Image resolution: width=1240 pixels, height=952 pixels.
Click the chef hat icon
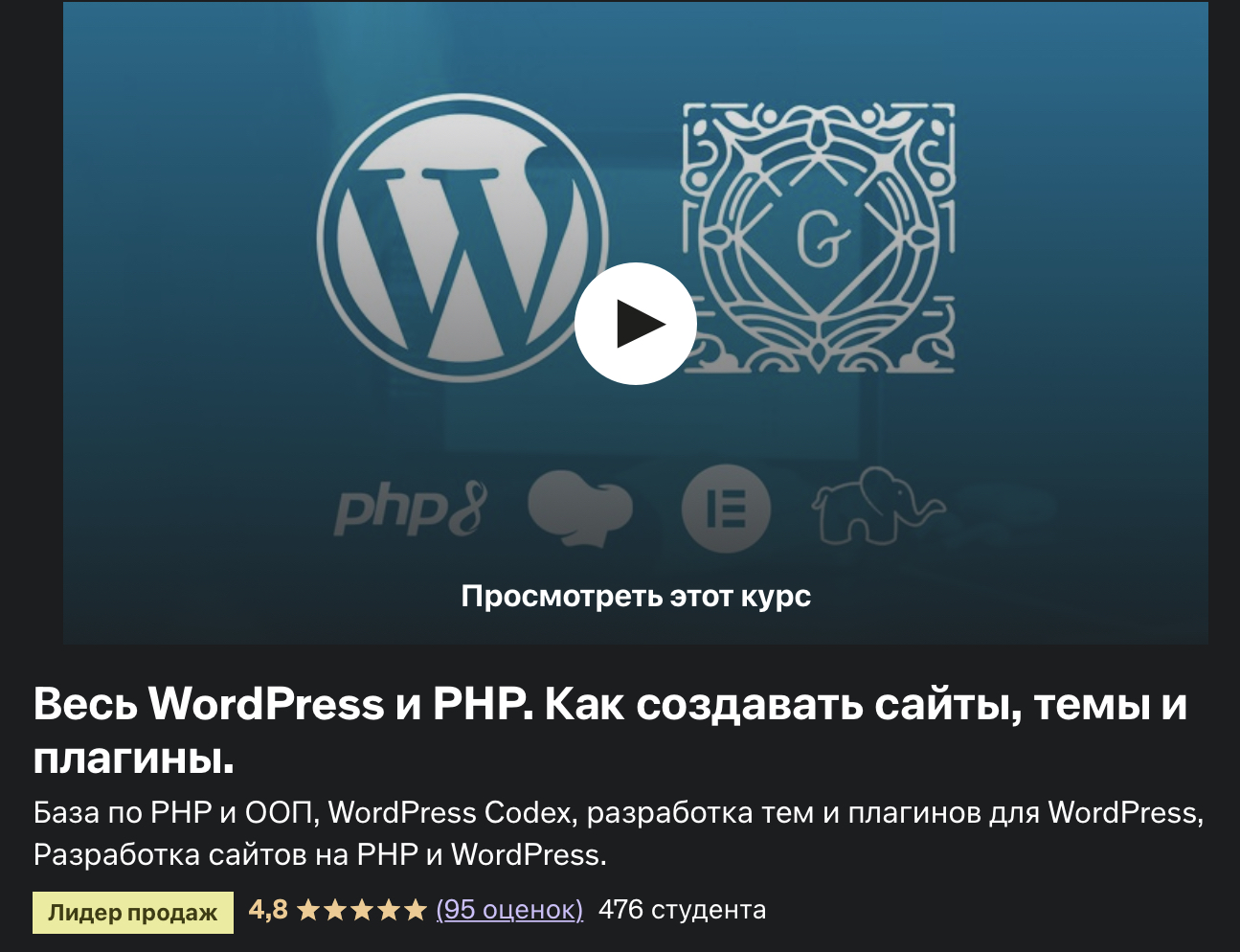coord(579,508)
